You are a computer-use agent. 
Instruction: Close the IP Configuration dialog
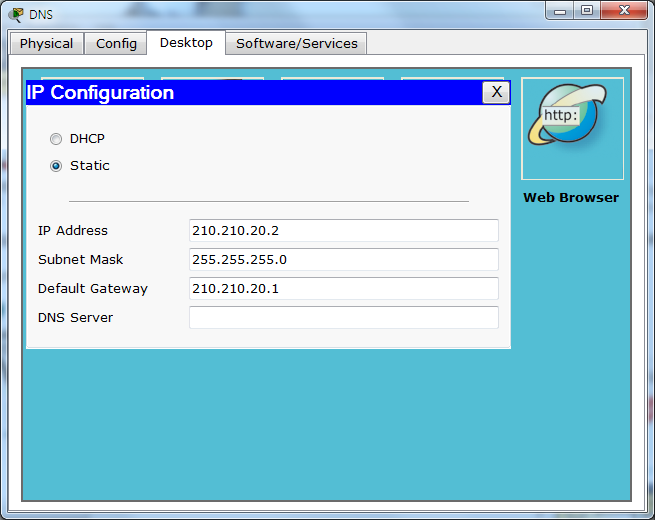496,92
